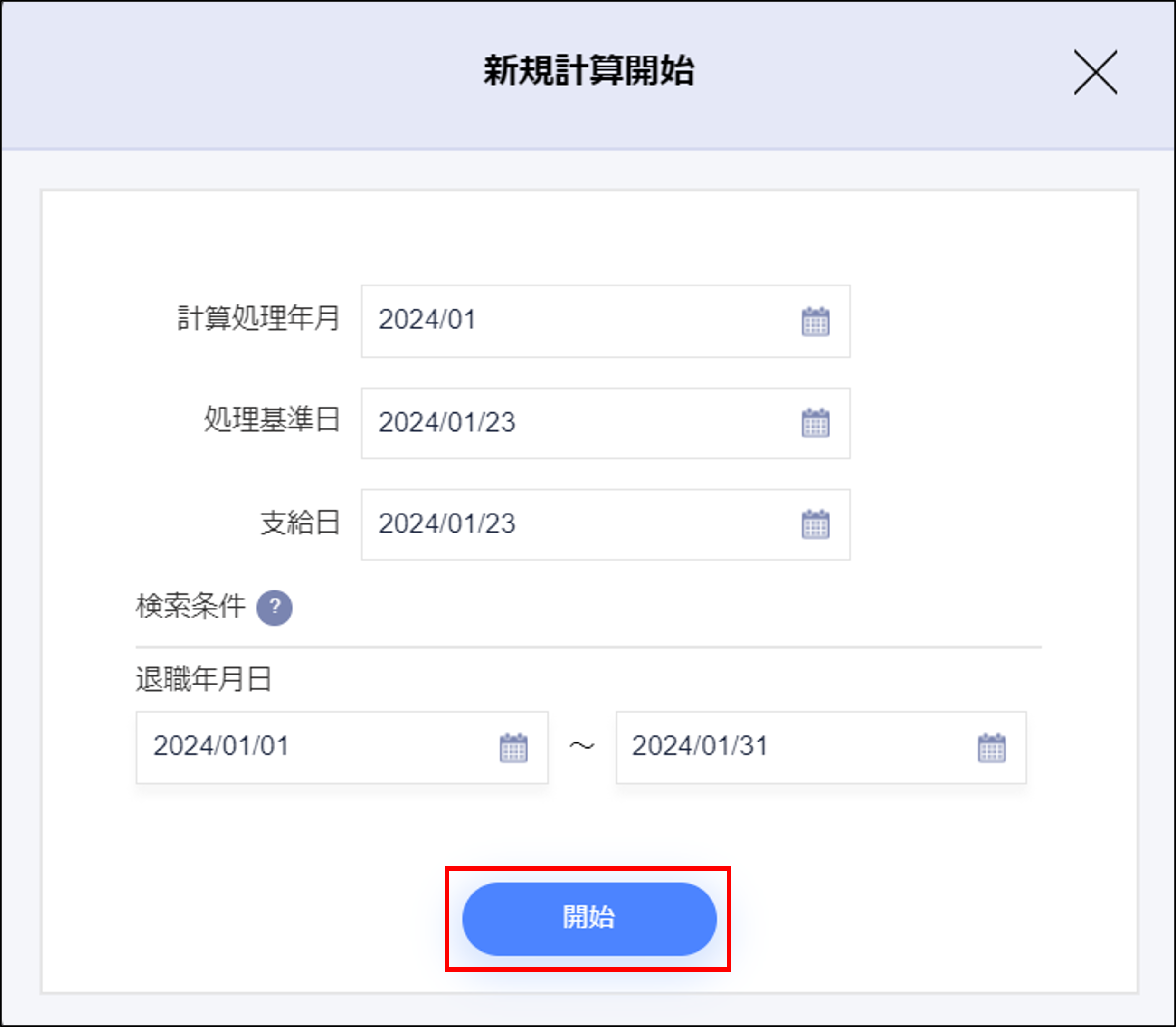Viewport: 1176px width, 1027px height.
Task: Edit the 2024/01/01 start date text
Action: pyautogui.click(x=221, y=746)
